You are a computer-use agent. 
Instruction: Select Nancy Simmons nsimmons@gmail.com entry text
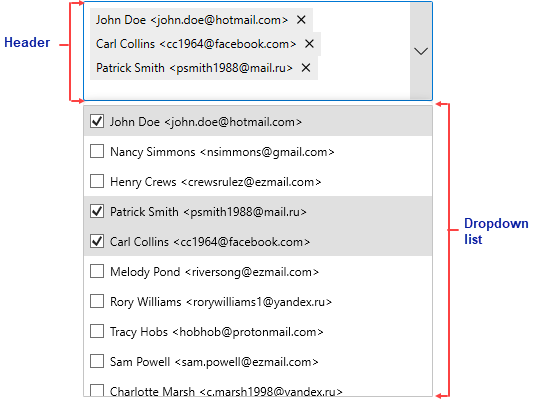222,152
